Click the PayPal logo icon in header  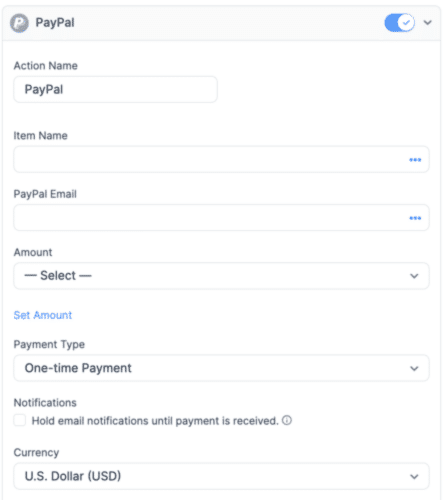click(19, 23)
